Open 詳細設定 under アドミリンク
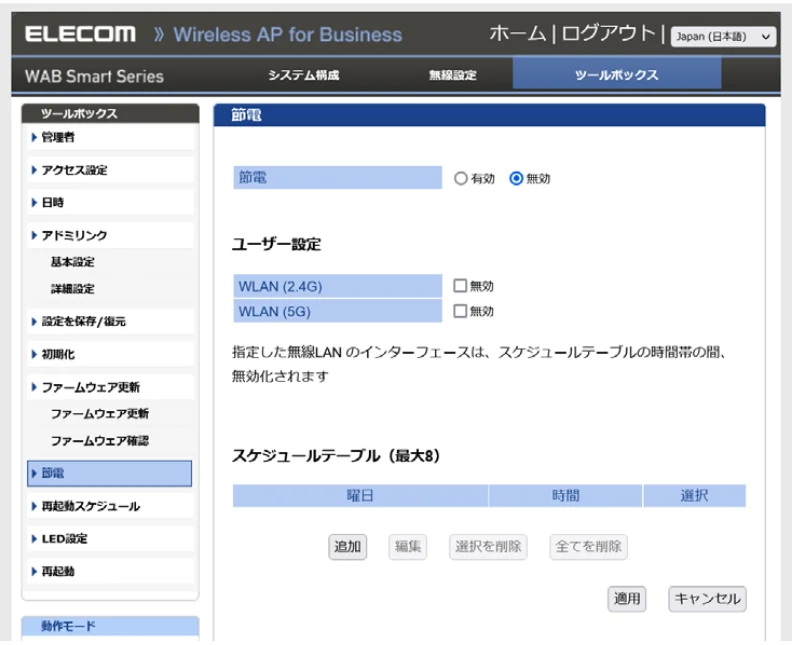 point(73,289)
